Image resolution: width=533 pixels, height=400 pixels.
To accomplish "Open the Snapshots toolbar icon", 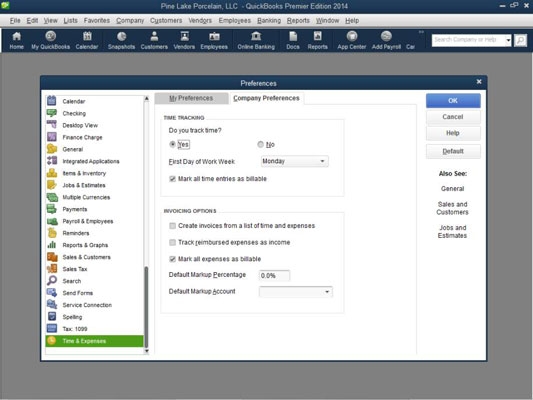I will [x=121, y=40].
